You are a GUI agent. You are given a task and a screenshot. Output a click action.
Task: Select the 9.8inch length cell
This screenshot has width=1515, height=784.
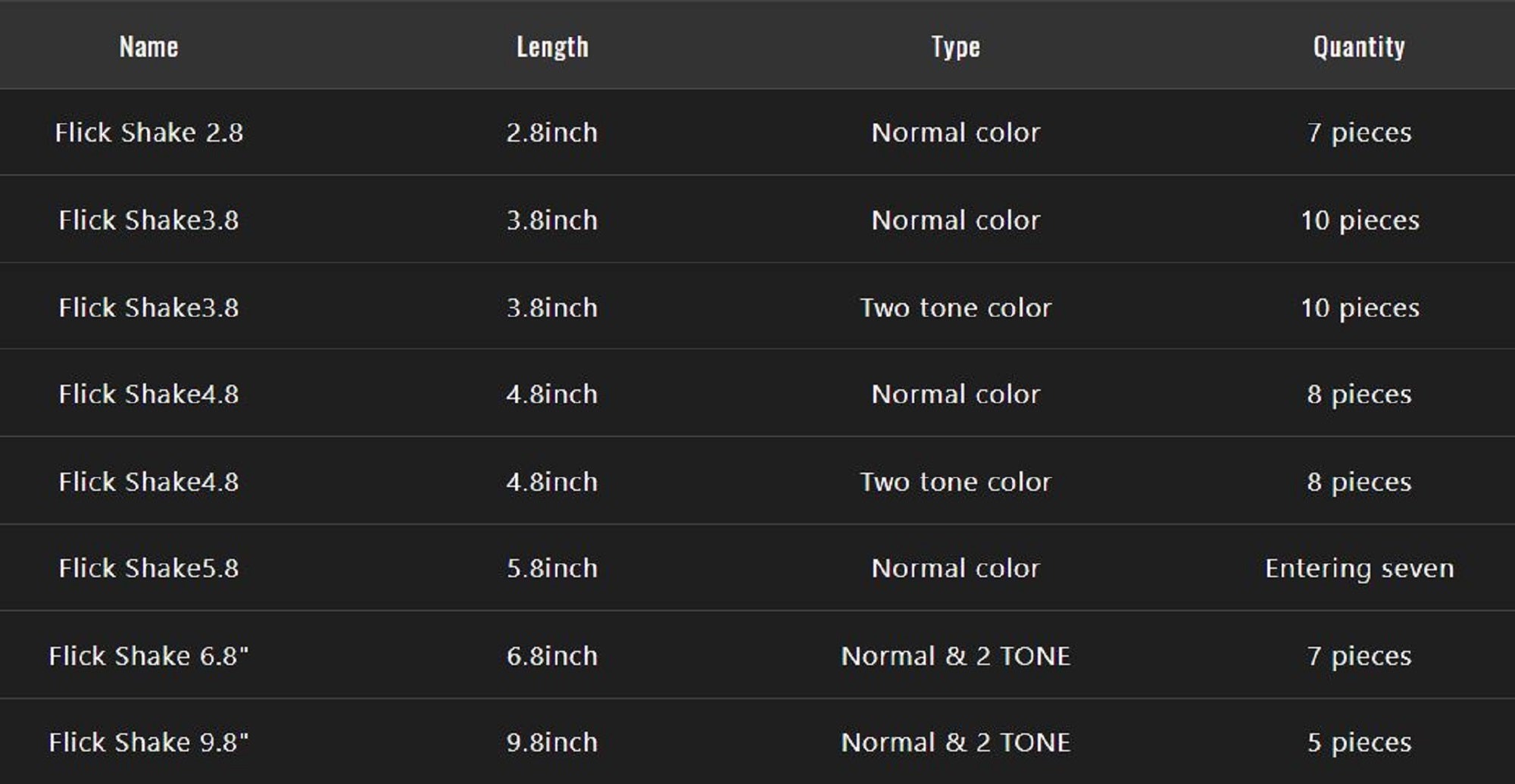[552, 742]
